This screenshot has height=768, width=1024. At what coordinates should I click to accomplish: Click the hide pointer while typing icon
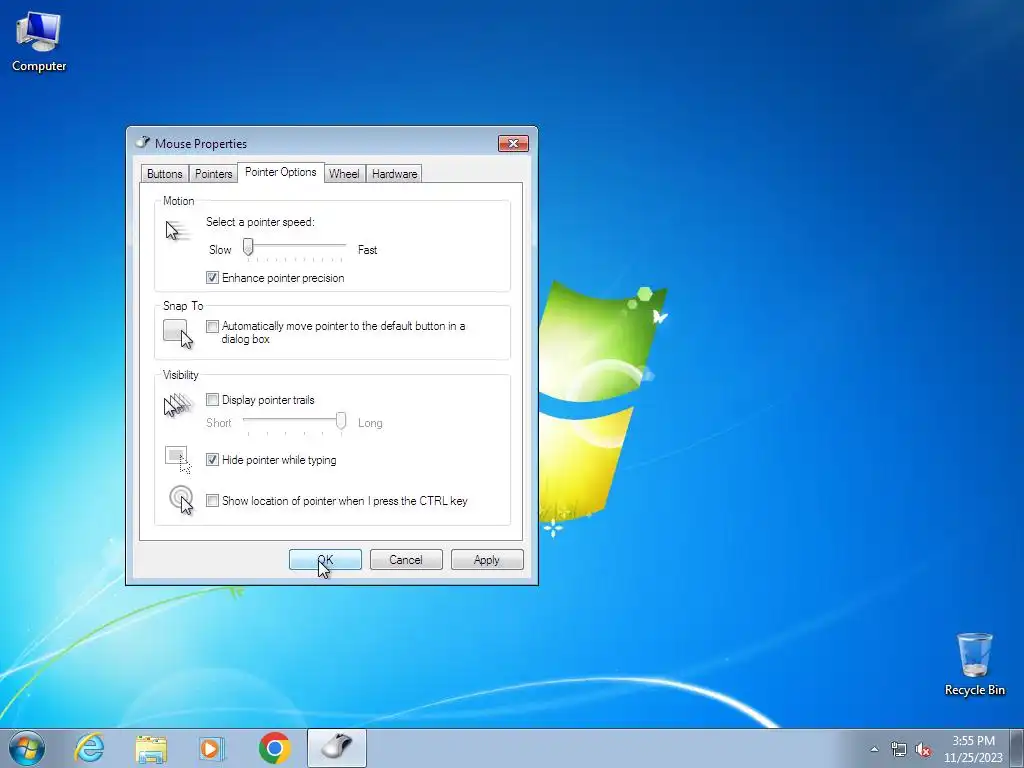click(x=178, y=460)
